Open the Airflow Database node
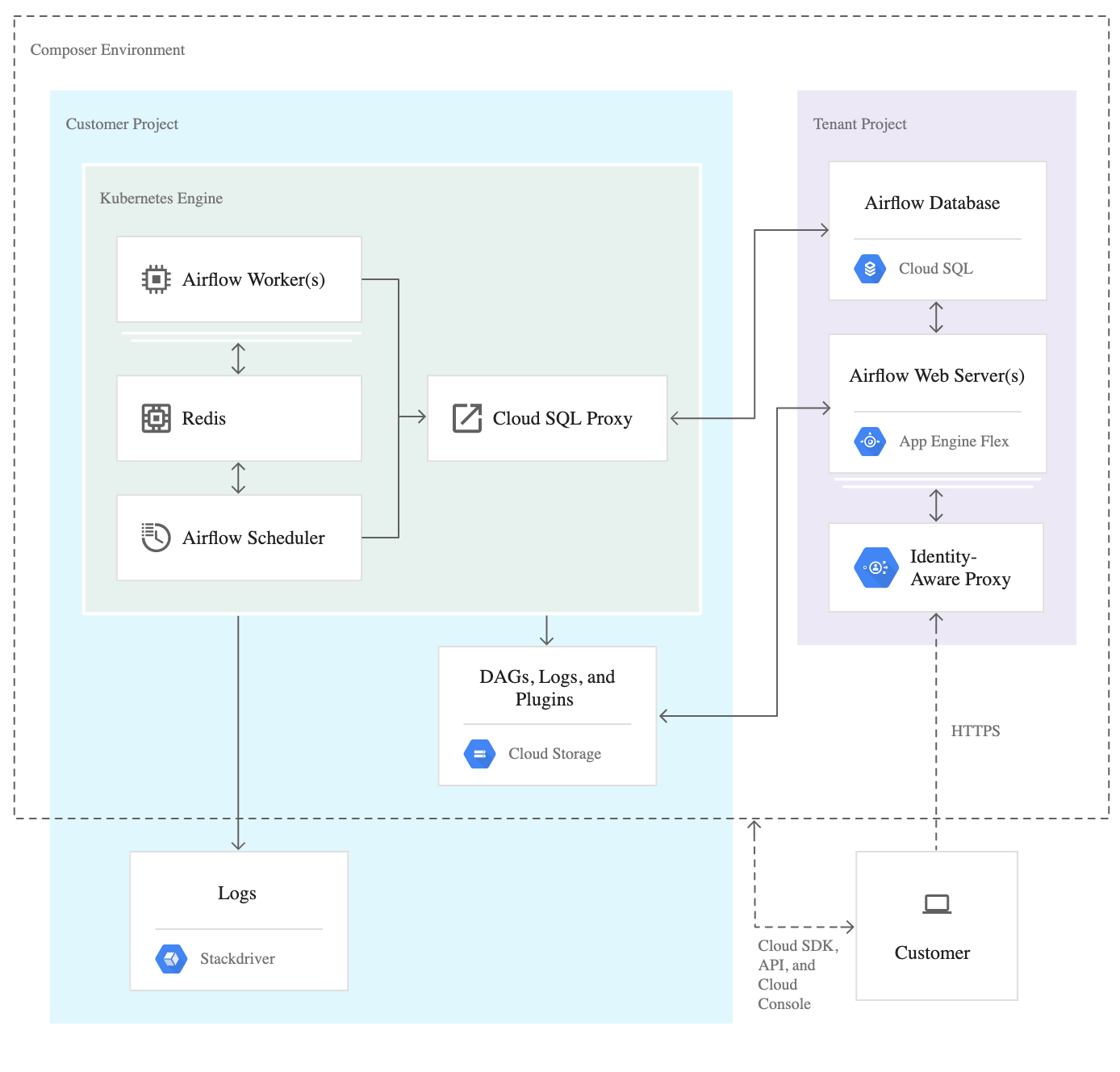 932,203
